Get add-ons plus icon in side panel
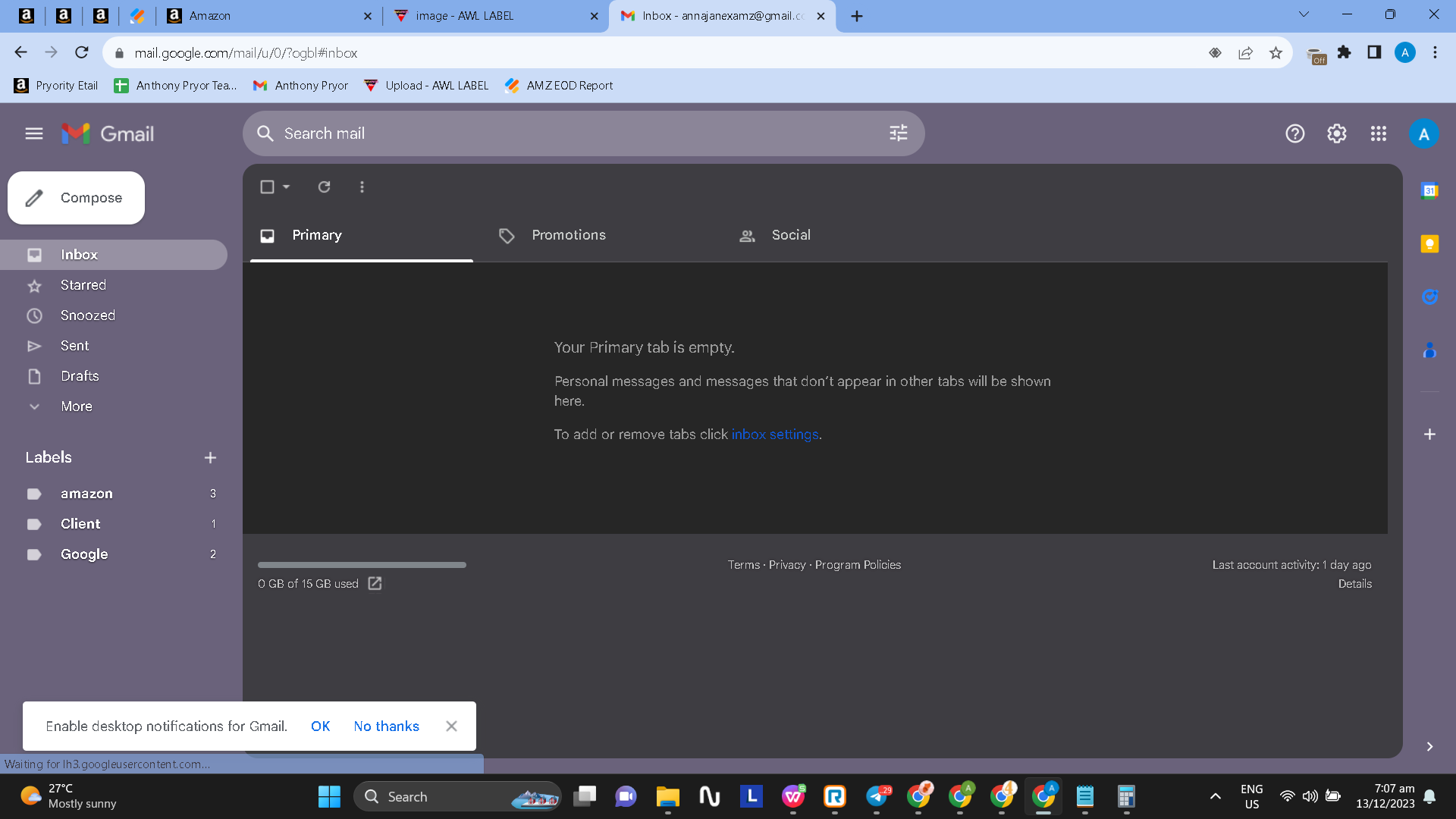Viewport: 1456px width, 819px height. 1429,434
